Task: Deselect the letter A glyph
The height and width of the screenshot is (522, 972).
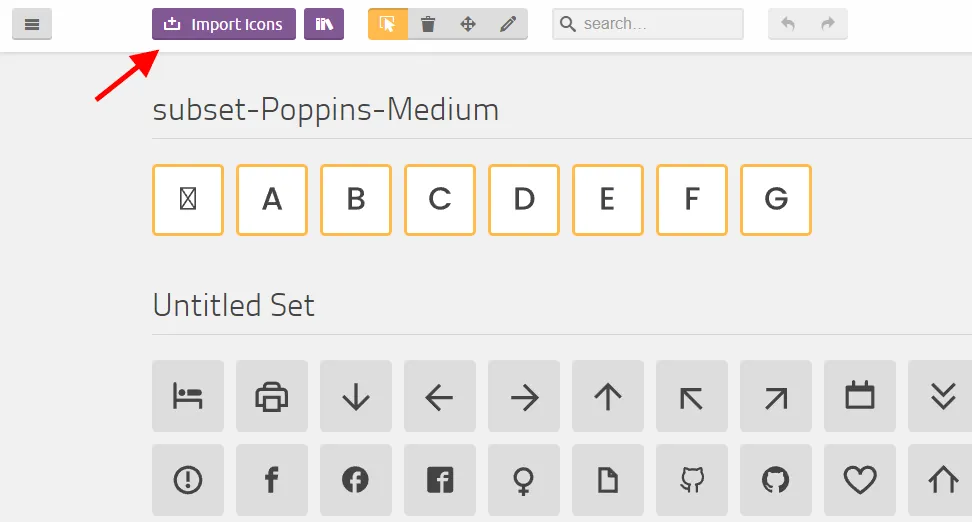Action: click(x=272, y=200)
